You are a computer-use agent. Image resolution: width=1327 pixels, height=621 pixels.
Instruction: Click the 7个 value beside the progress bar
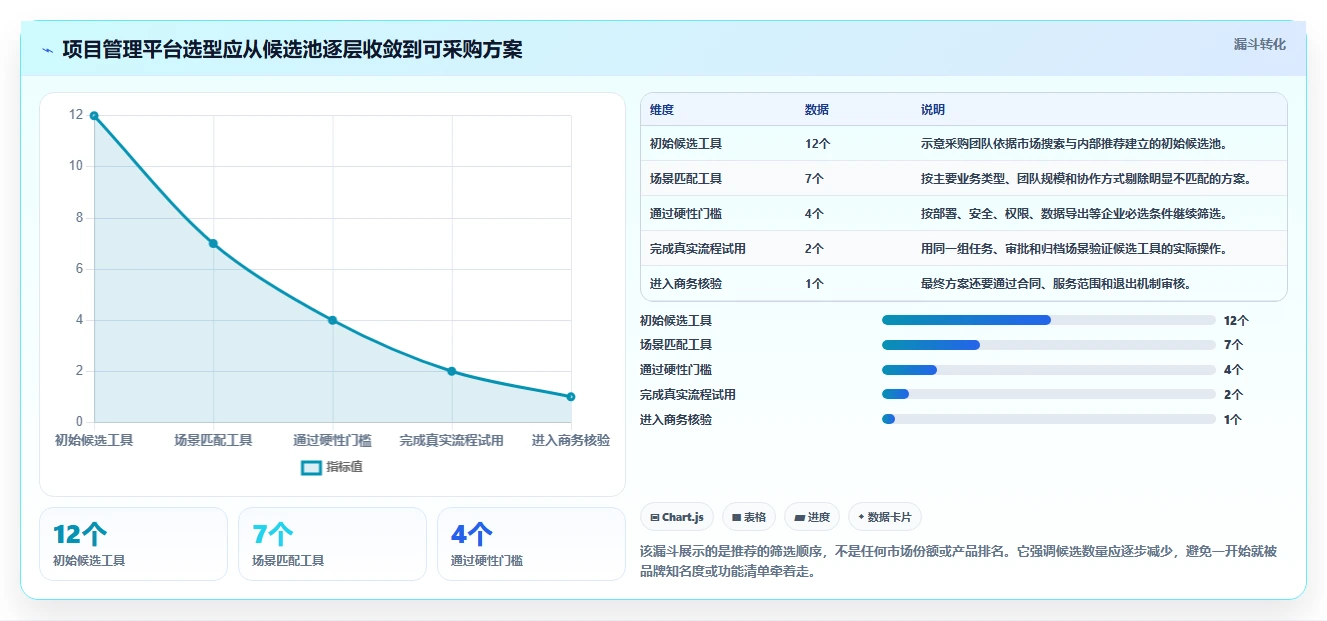point(1234,345)
